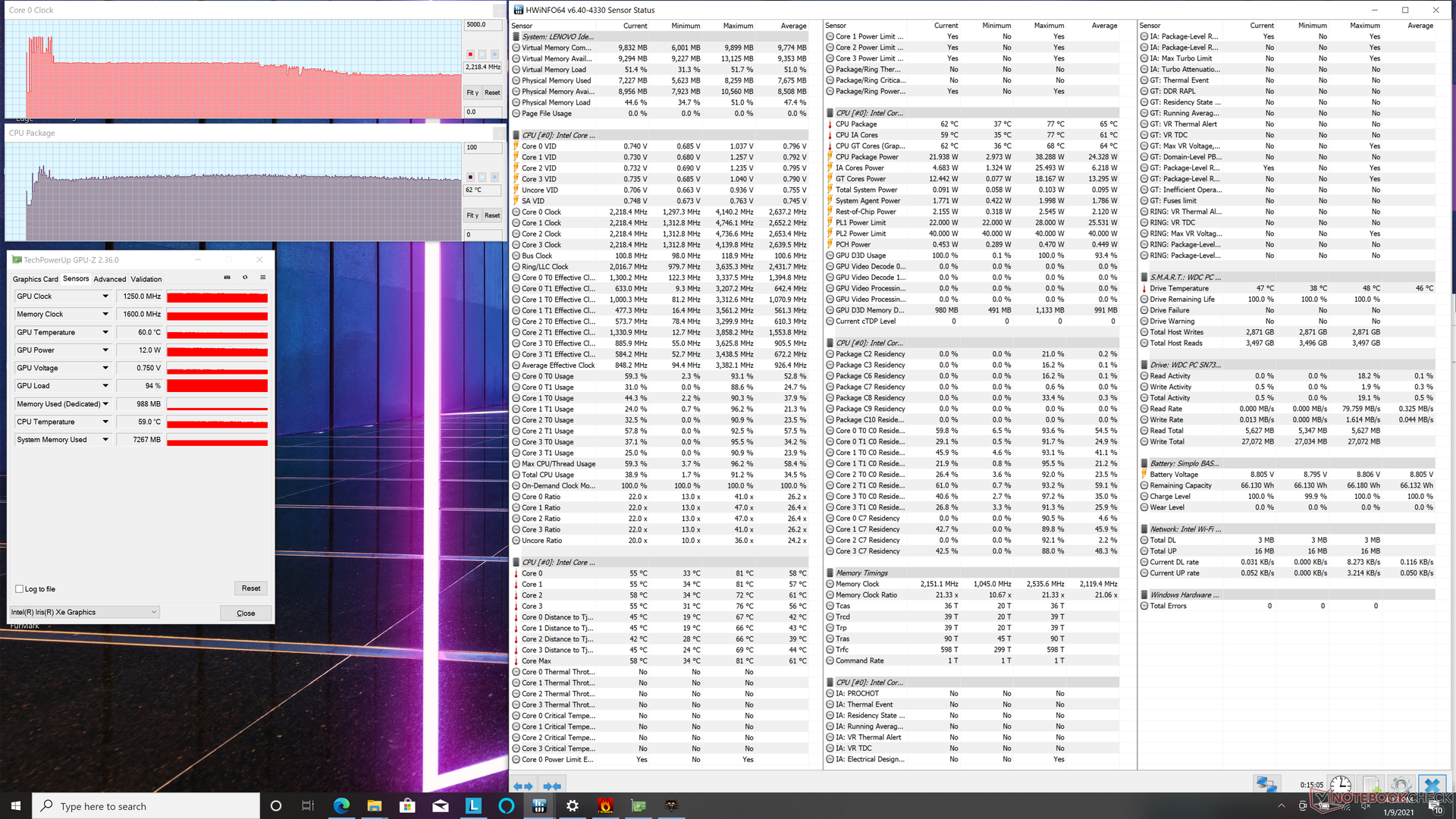The width and height of the screenshot is (1456, 819).
Task: Click the 5000.0 max value field
Action: pos(482,25)
